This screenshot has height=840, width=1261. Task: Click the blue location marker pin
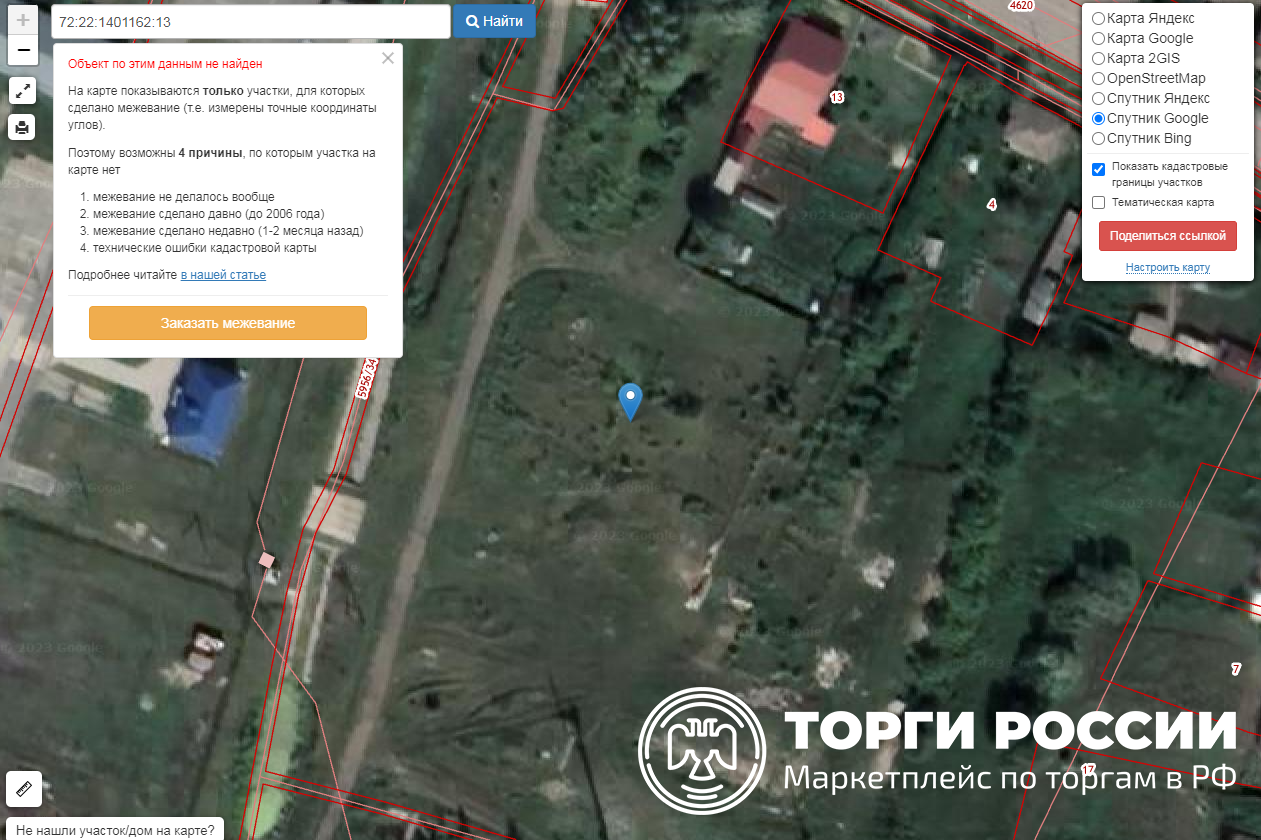(x=630, y=401)
